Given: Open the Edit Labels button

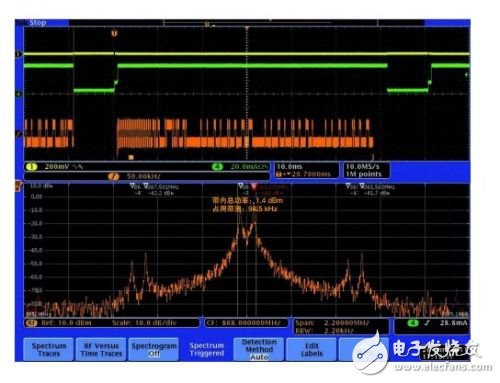Looking at the screenshot, I should pos(312,349).
